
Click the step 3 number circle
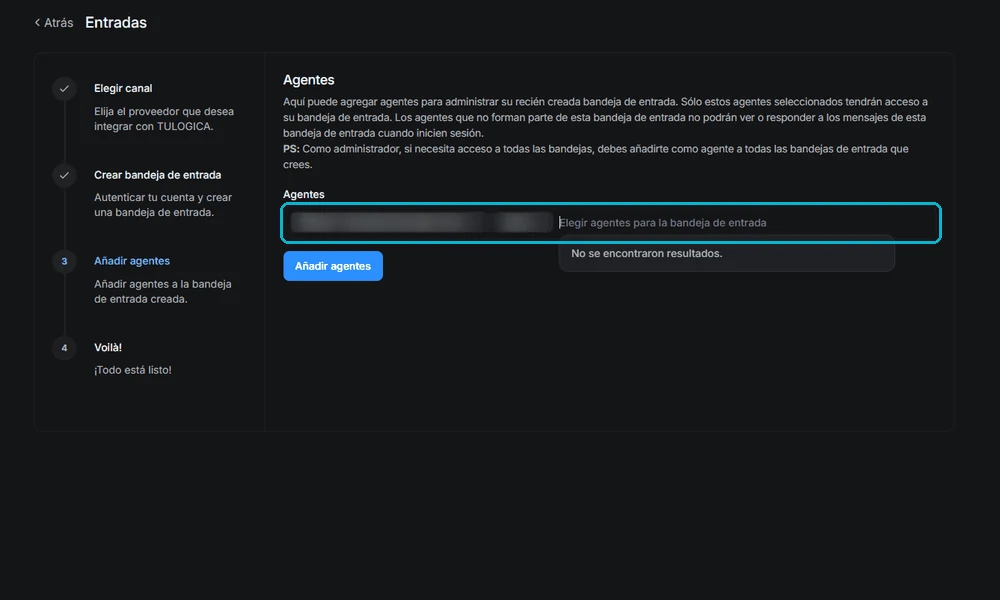tap(64, 261)
